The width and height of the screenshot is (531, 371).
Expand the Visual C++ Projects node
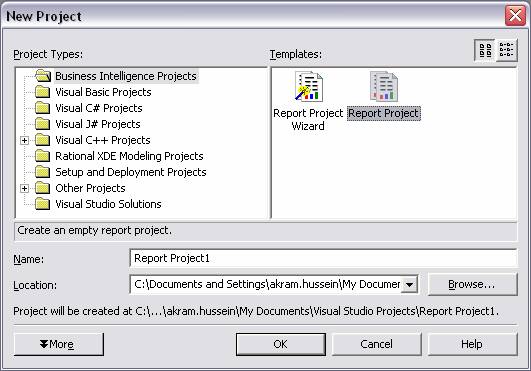point(24,140)
